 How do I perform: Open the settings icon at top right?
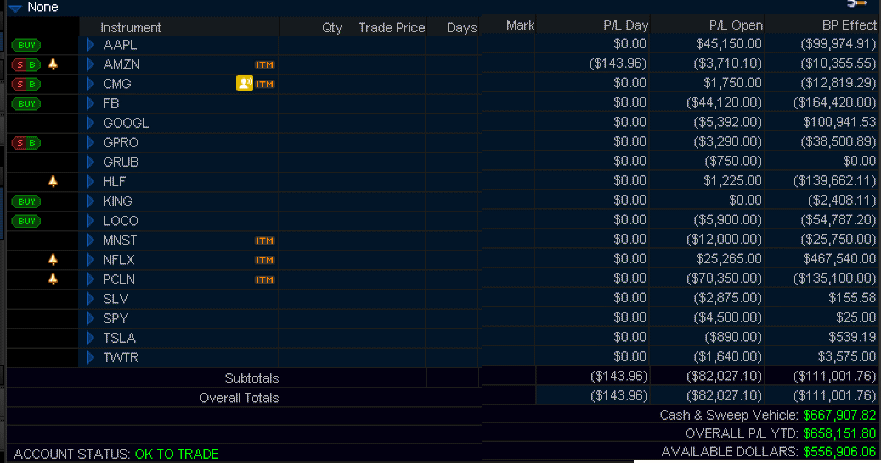point(856,5)
